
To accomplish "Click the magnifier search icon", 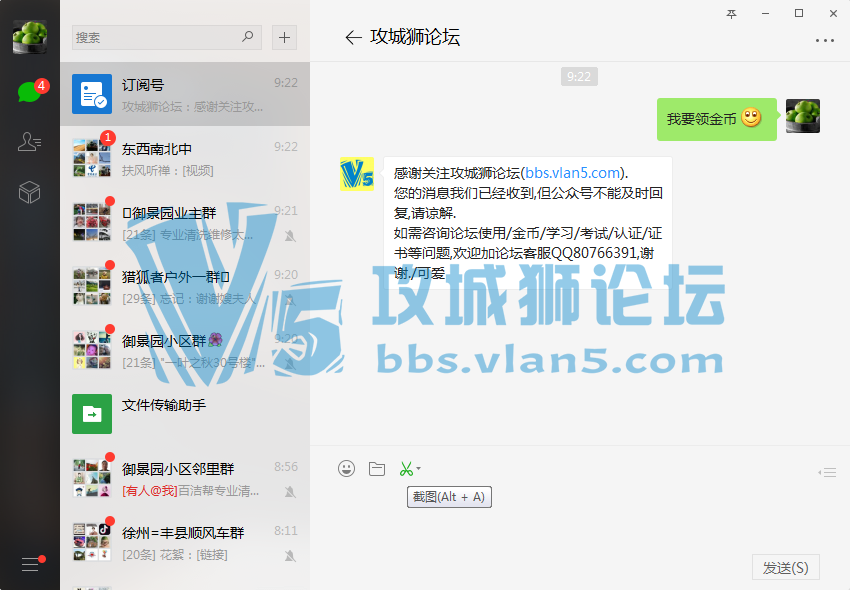I will point(248,37).
